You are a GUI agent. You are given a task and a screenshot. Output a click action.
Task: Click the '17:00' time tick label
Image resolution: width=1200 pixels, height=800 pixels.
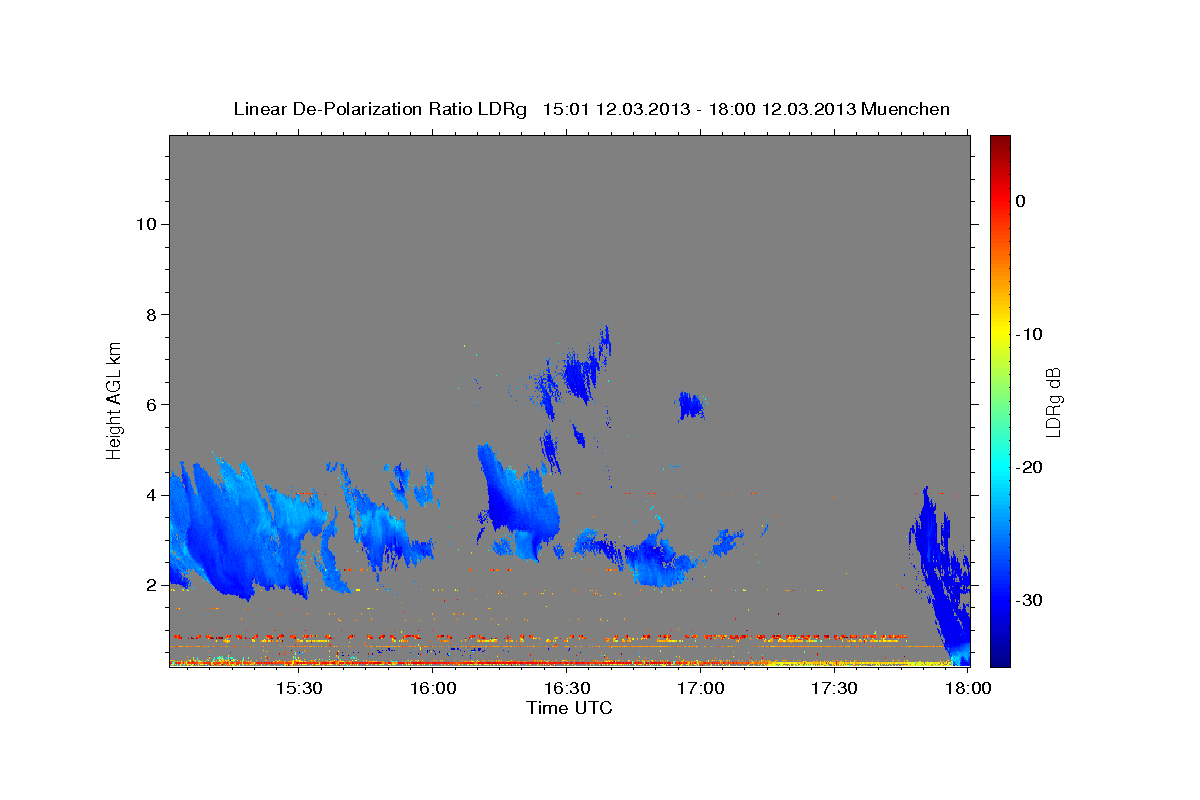pyautogui.click(x=701, y=689)
